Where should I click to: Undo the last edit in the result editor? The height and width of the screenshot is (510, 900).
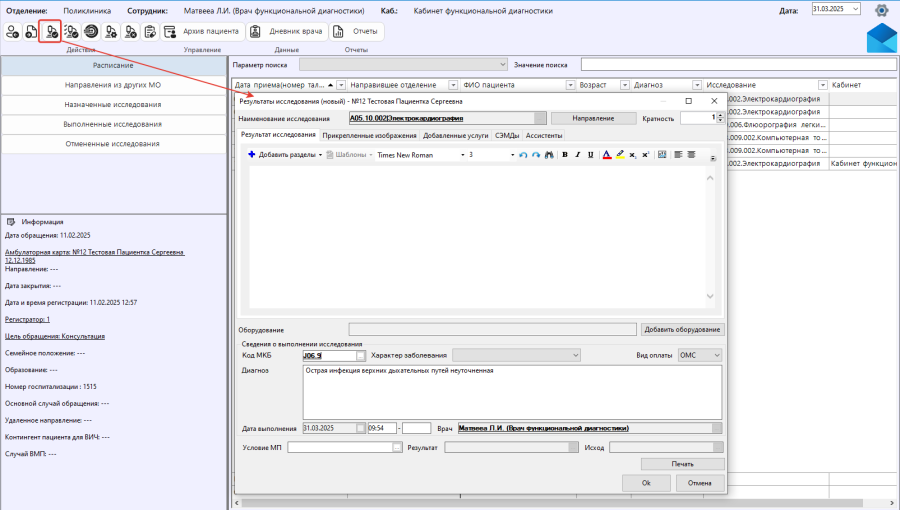[x=523, y=155]
